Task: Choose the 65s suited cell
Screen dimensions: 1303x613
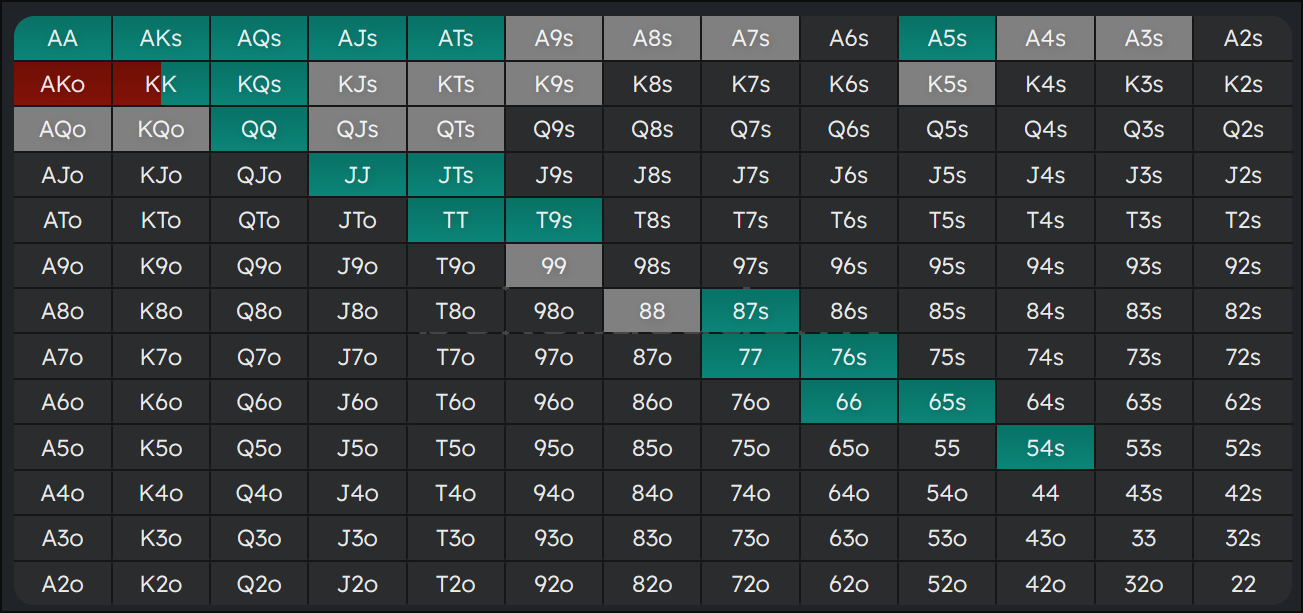Action: [947, 403]
